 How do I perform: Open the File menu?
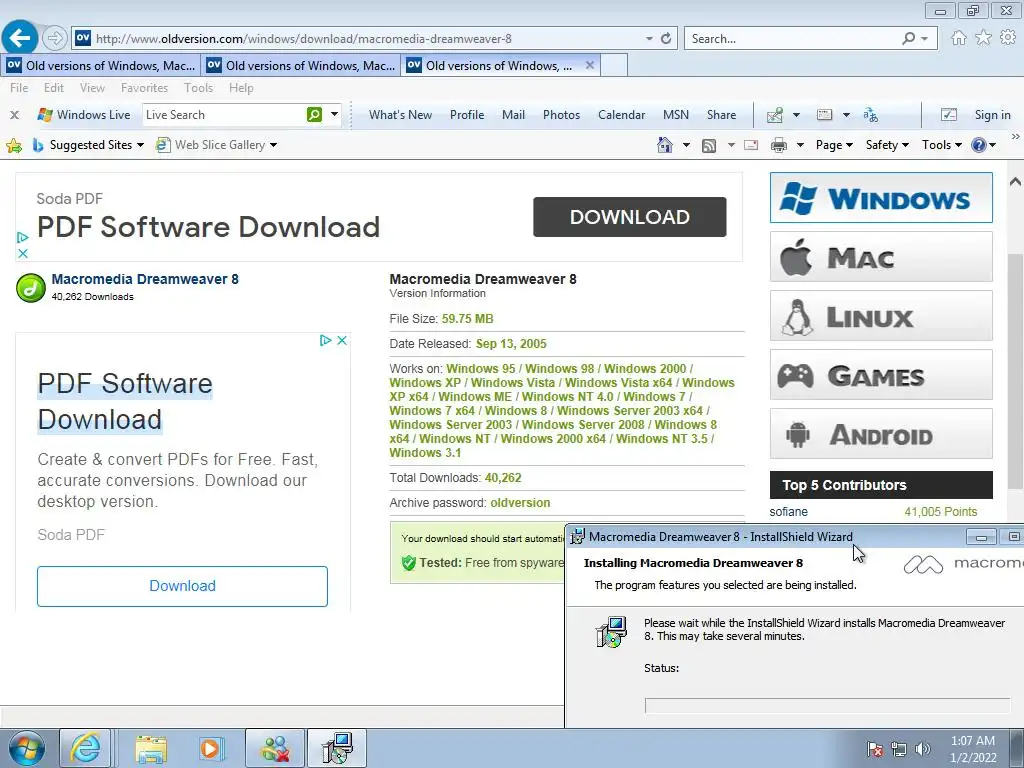pyautogui.click(x=19, y=88)
